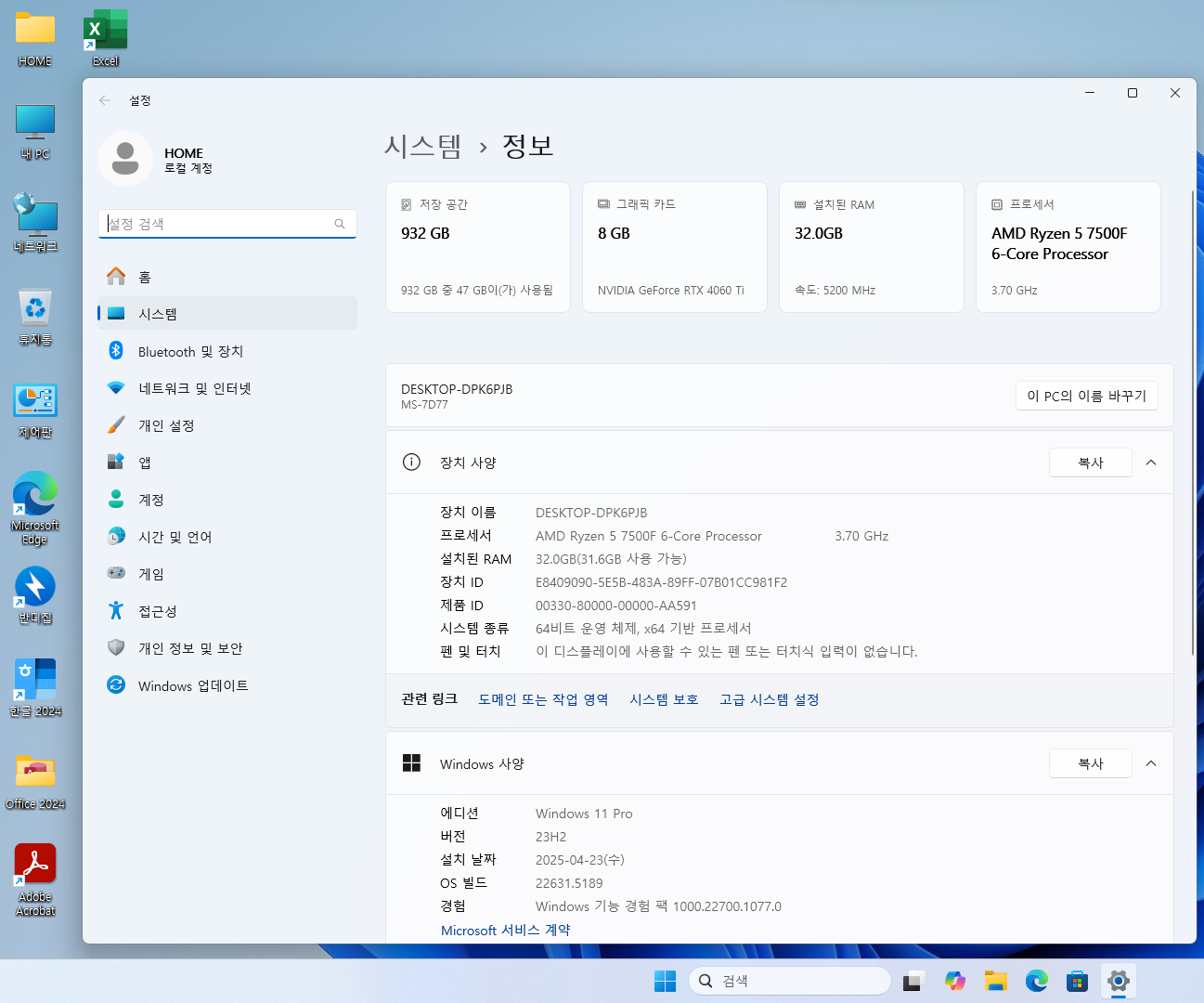
Task: Collapse the Windows 사양 section chevron
Action: [1151, 763]
